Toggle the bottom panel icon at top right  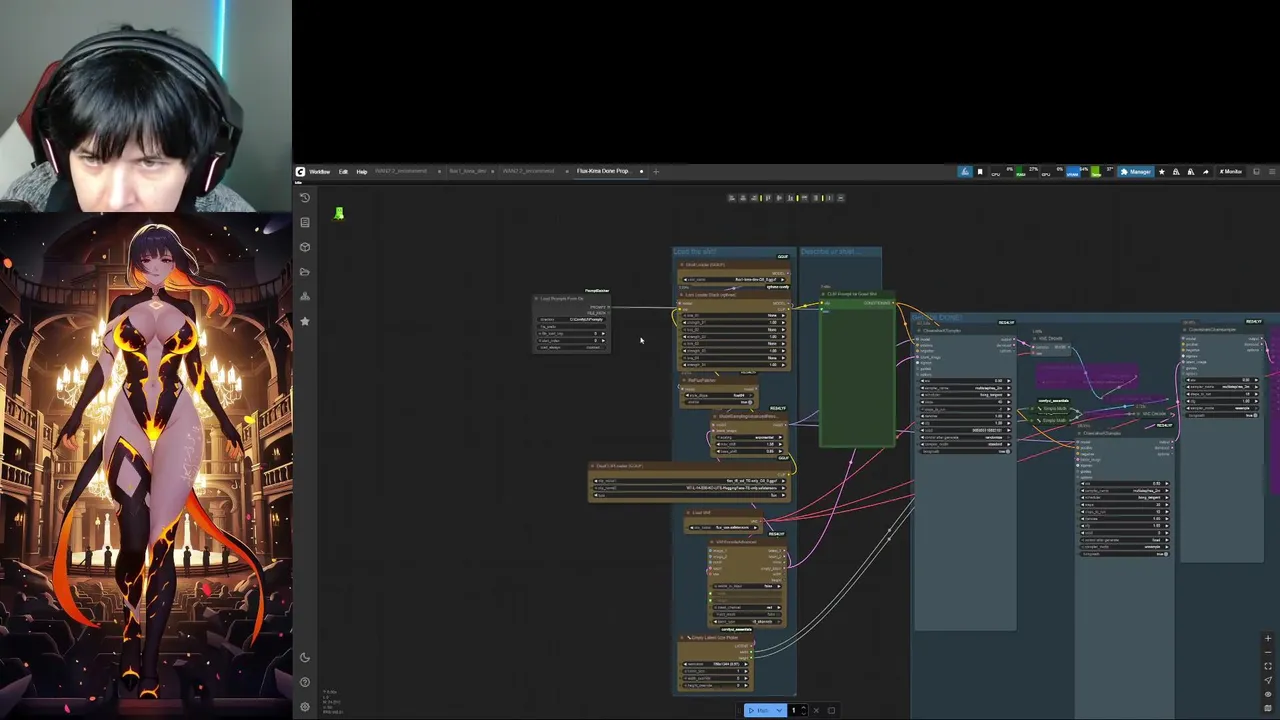click(x=1256, y=172)
